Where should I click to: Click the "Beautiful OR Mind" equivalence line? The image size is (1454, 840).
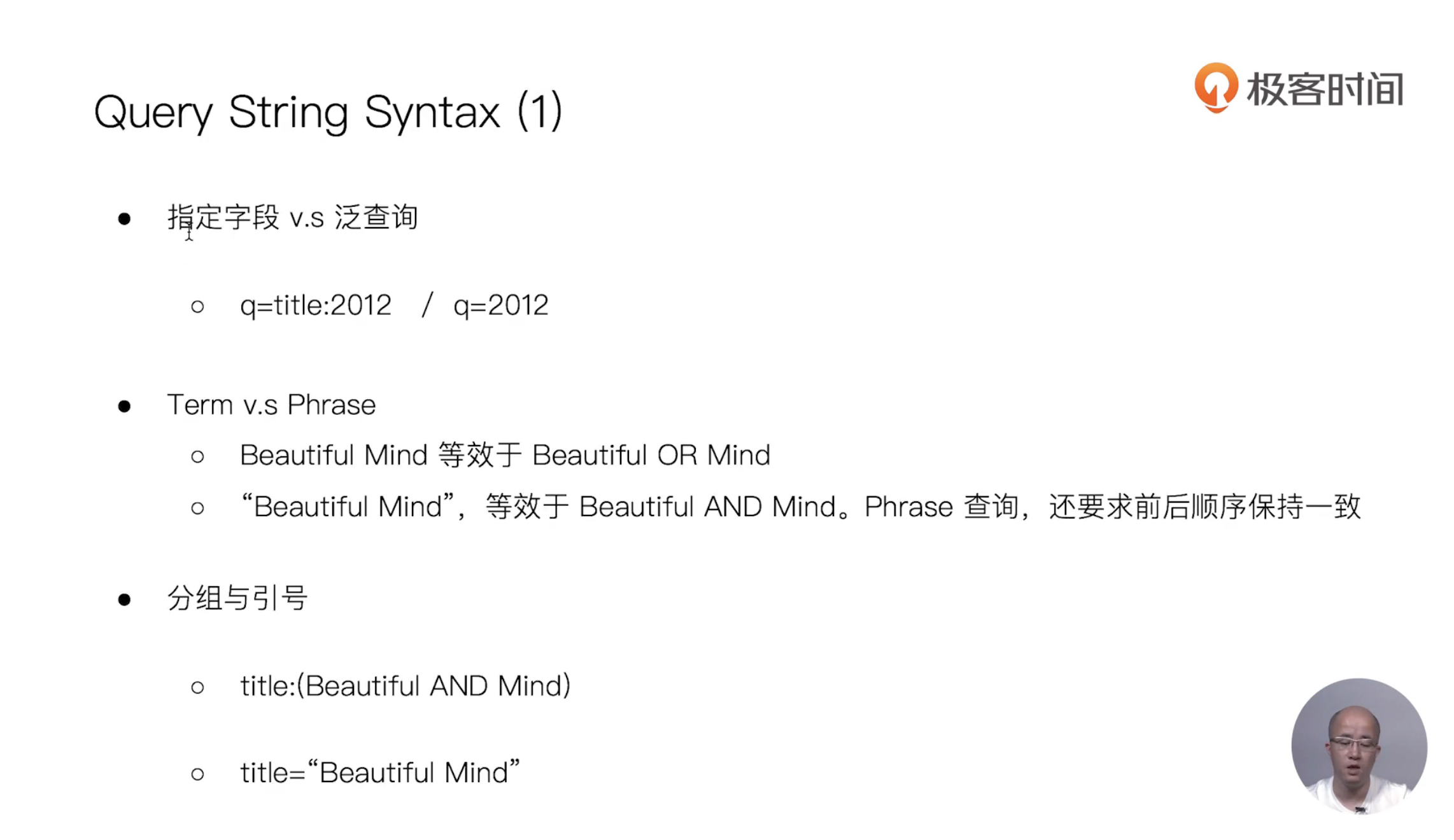click(x=505, y=456)
